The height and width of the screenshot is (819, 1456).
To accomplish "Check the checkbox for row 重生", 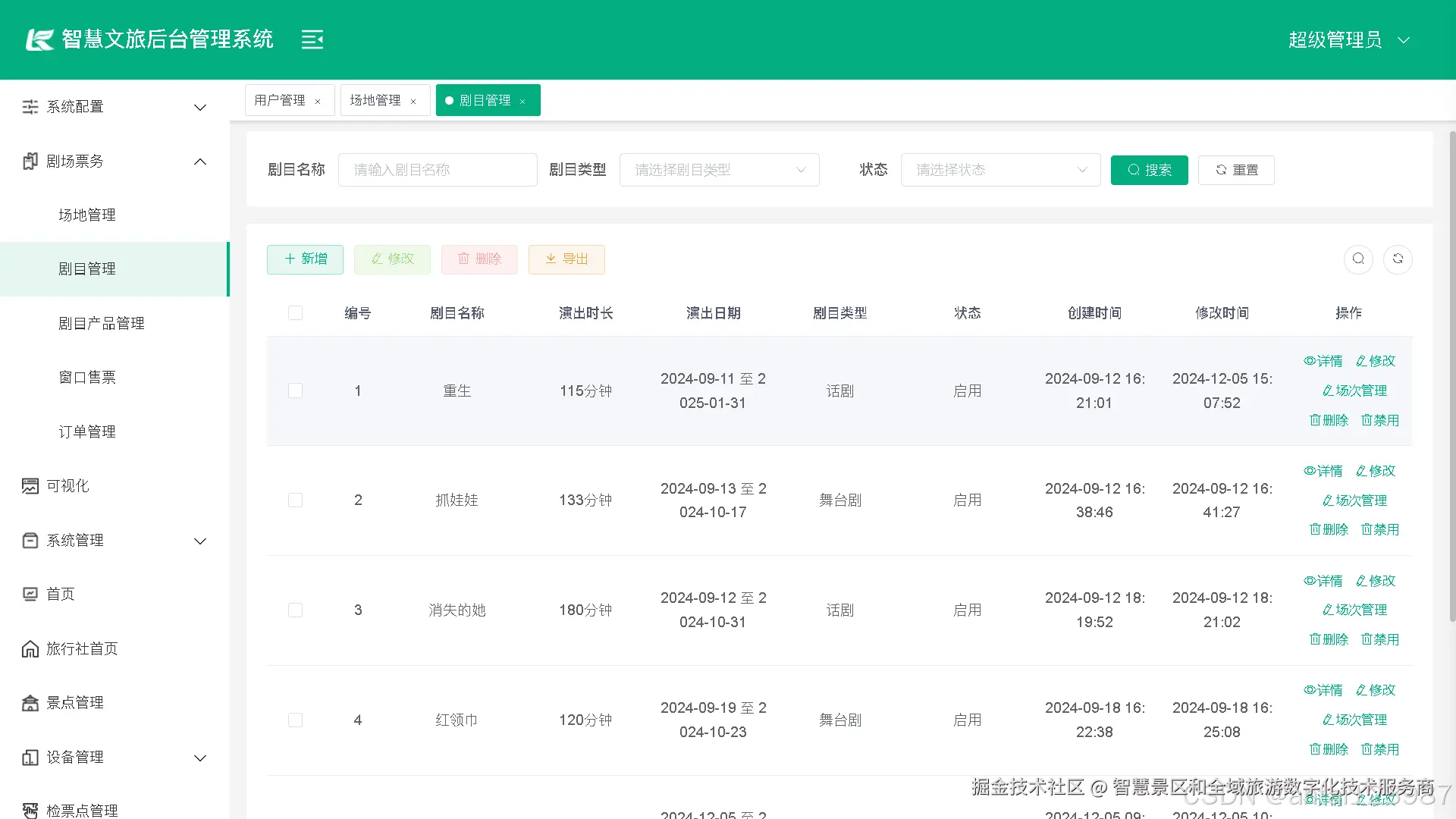I will (296, 391).
